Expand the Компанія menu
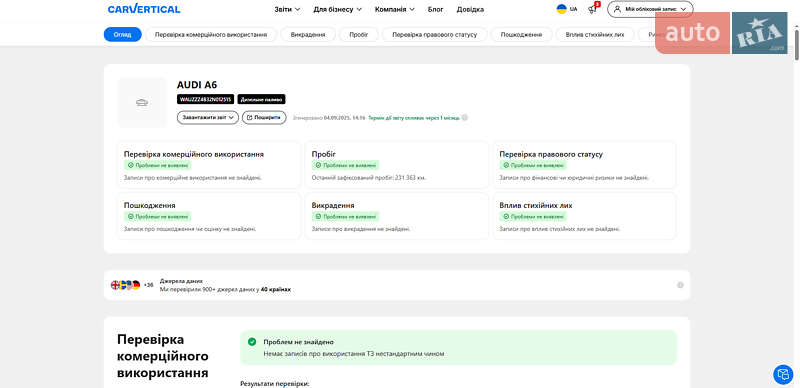Screen dimensions: 800x388 pyautogui.click(x=395, y=9)
